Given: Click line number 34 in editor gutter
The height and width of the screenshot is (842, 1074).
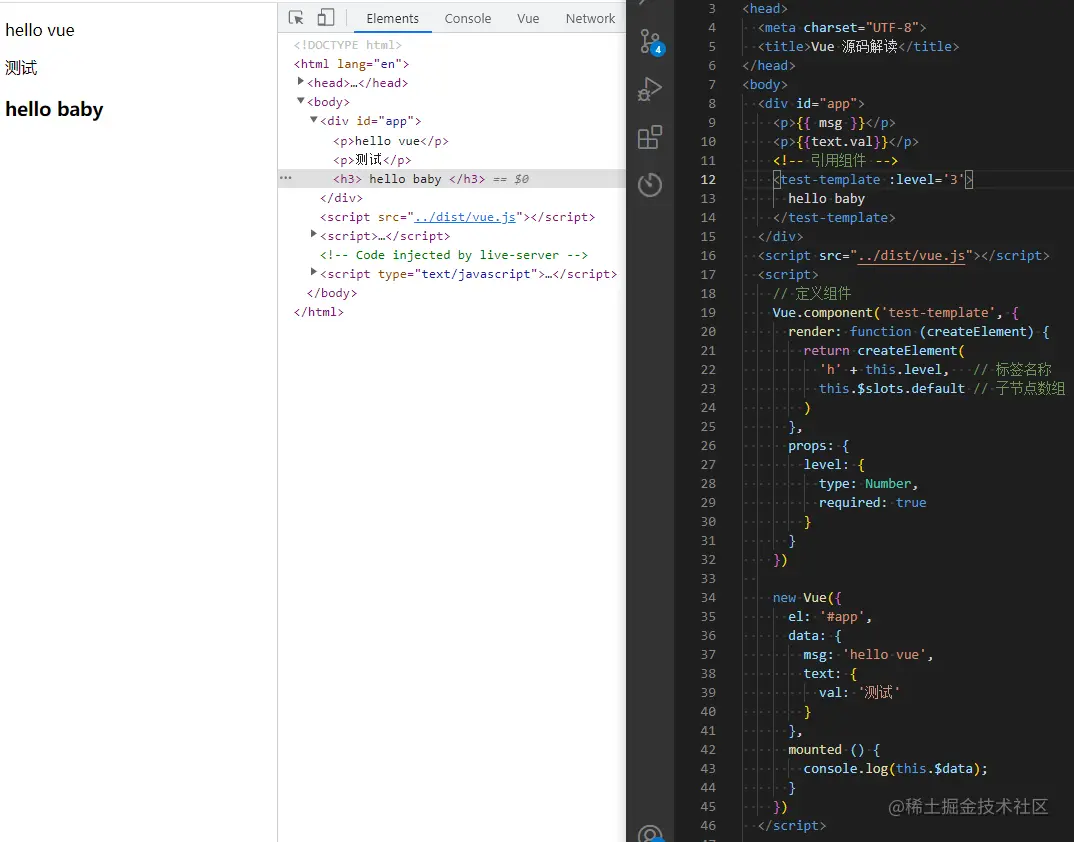Looking at the screenshot, I should coord(708,597).
